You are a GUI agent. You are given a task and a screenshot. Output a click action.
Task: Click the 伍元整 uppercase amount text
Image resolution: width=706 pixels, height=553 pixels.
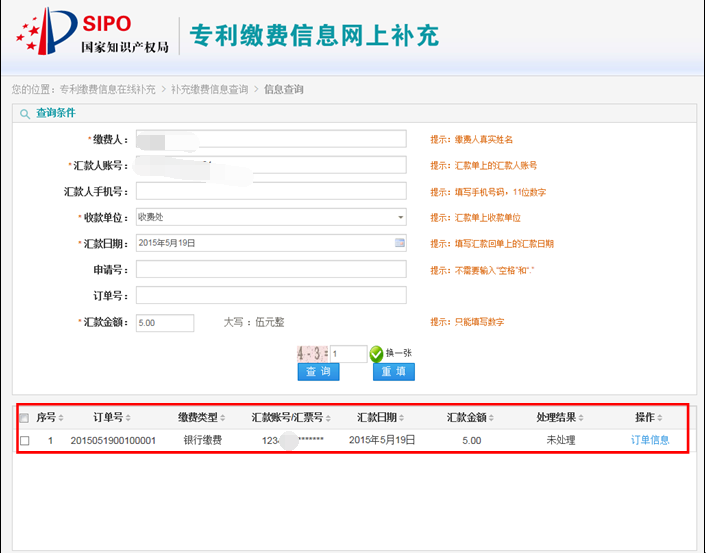click(x=270, y=322)
